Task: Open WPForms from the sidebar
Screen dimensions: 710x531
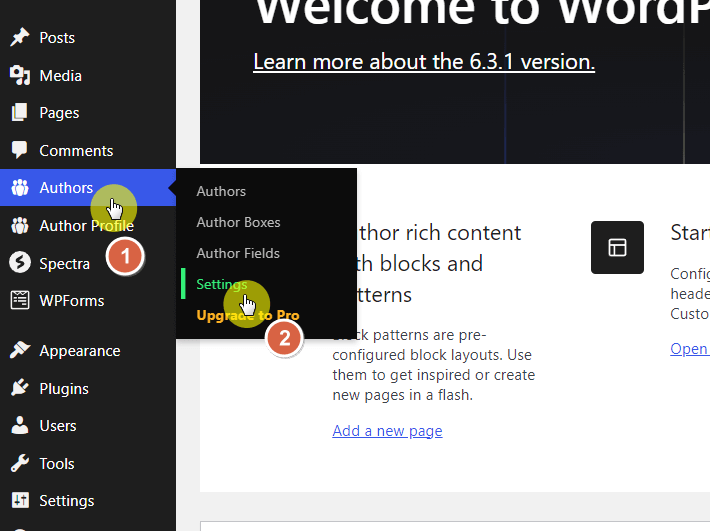Action: pos(88,301)
